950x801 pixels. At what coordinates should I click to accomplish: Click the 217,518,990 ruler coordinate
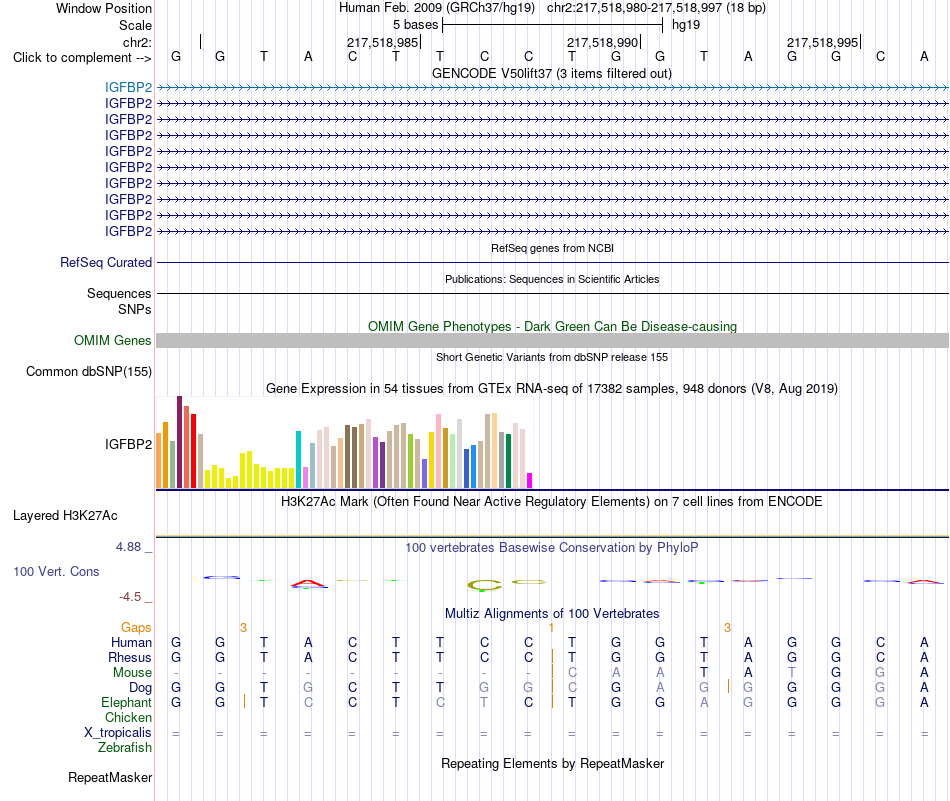[x=602, y=42]
